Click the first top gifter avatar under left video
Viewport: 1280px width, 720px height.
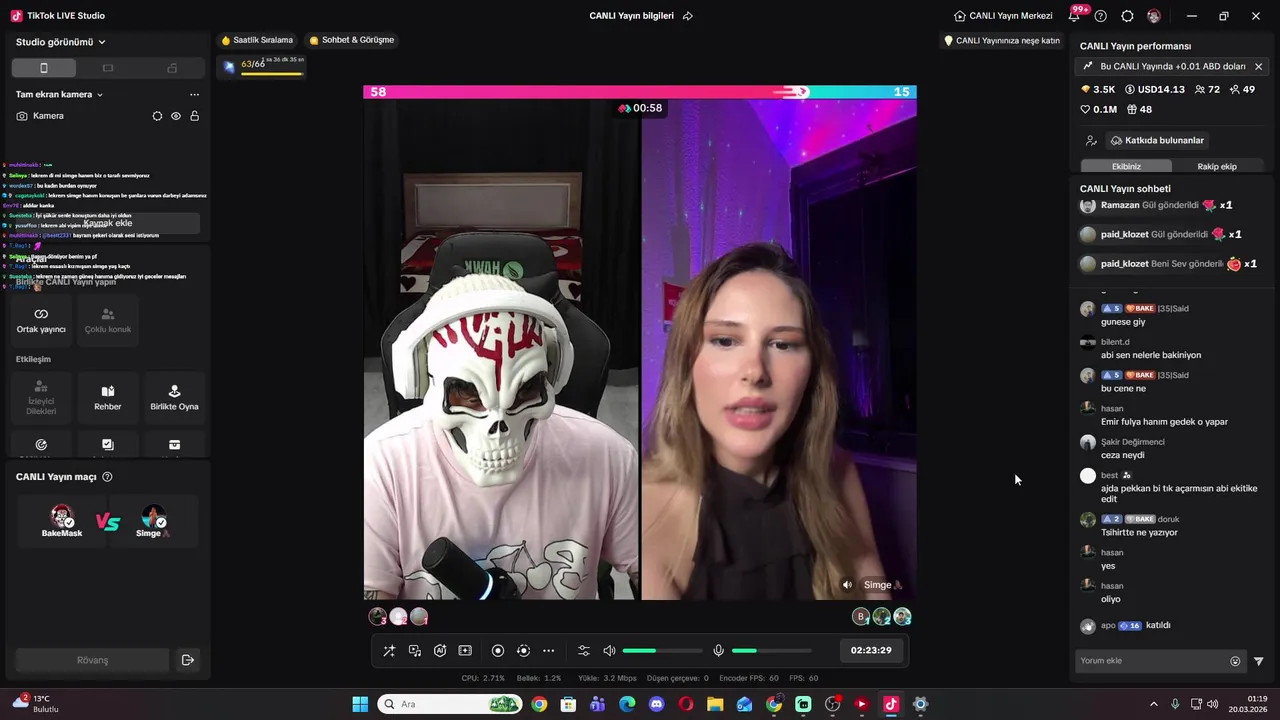click(377, 617)
